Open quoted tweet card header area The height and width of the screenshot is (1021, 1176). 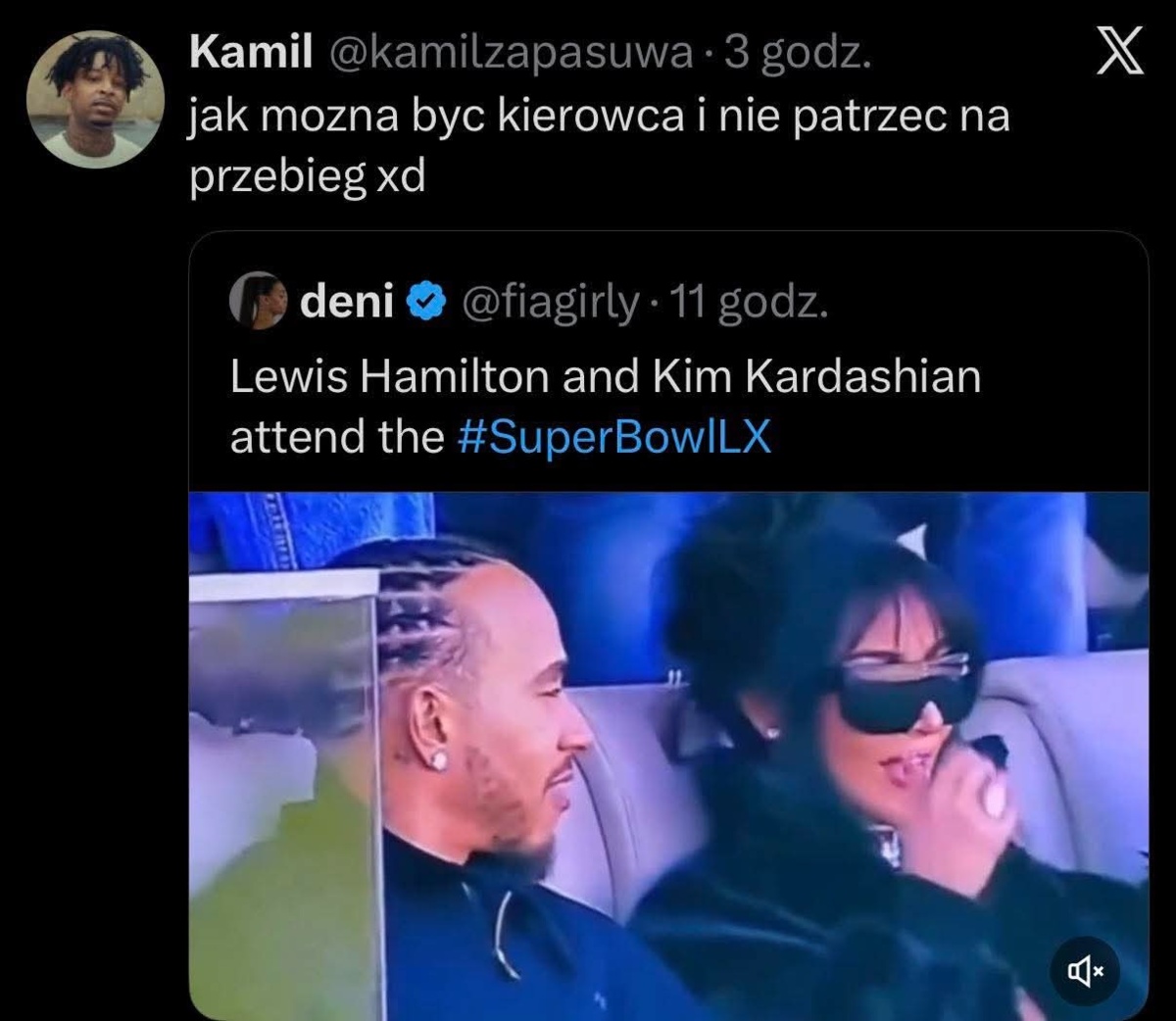point(530,303)
